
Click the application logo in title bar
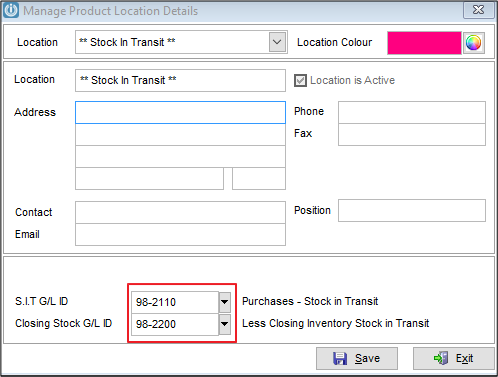pyautogui.click(x=10, y=10)
